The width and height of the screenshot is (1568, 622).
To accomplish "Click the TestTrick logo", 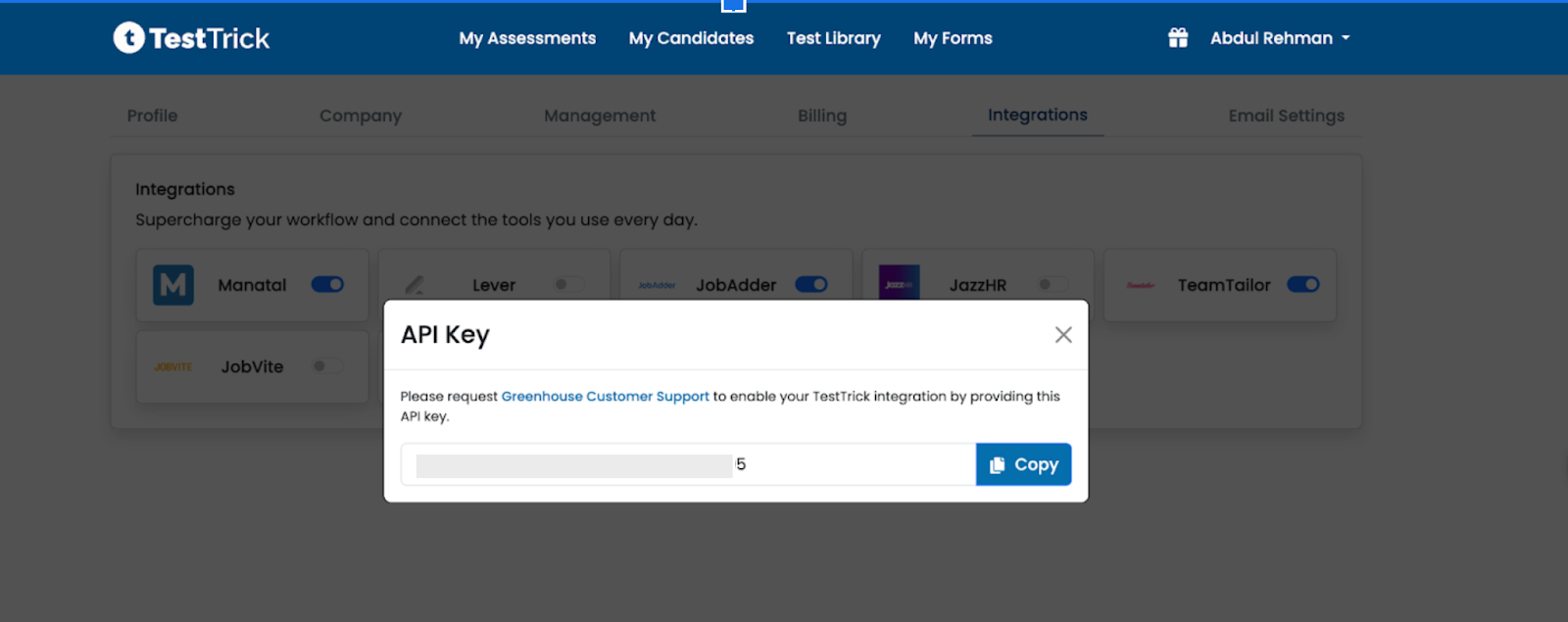I will 191,38.
